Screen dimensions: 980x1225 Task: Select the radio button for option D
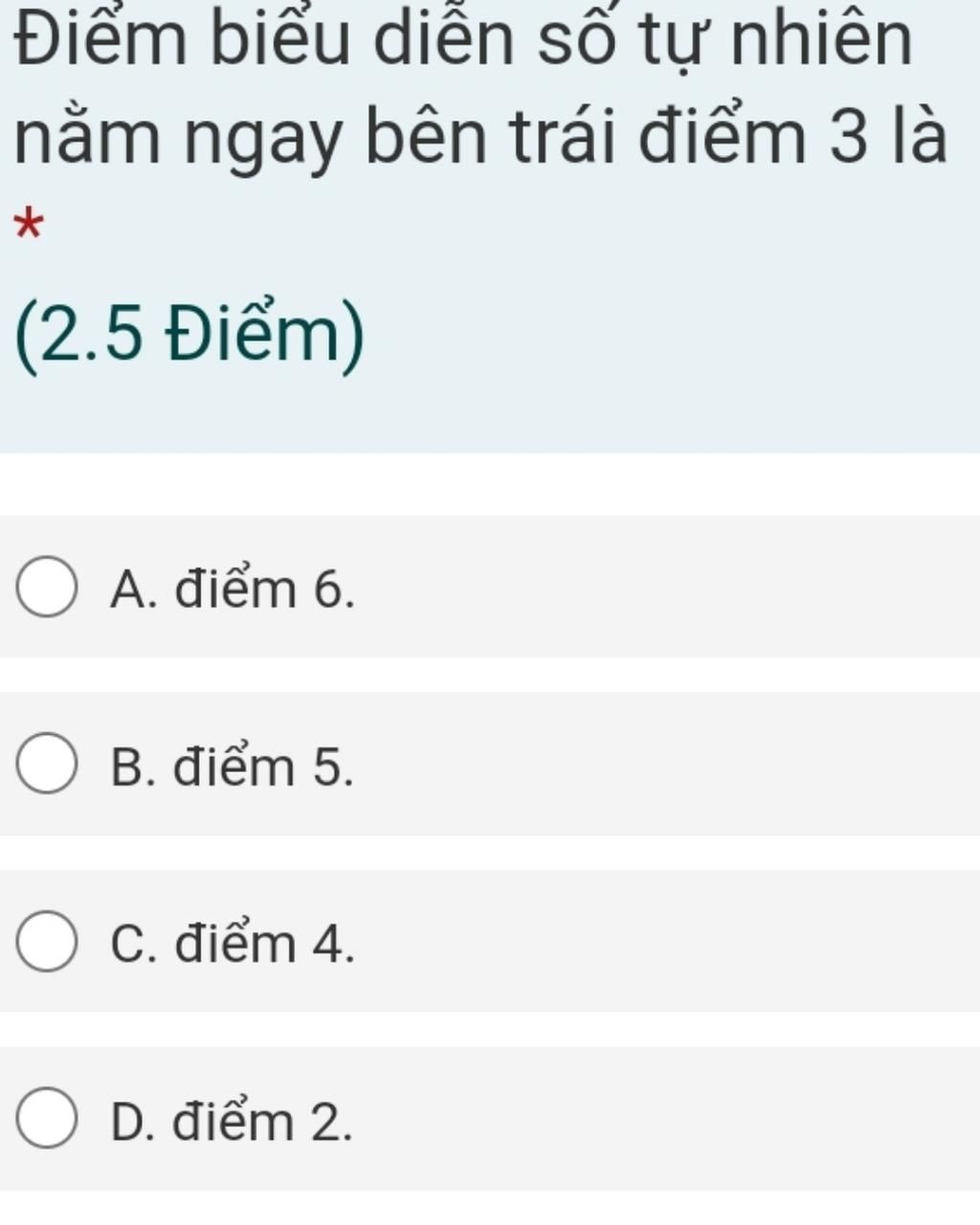pyautogui.click(x=46, y=1119)
